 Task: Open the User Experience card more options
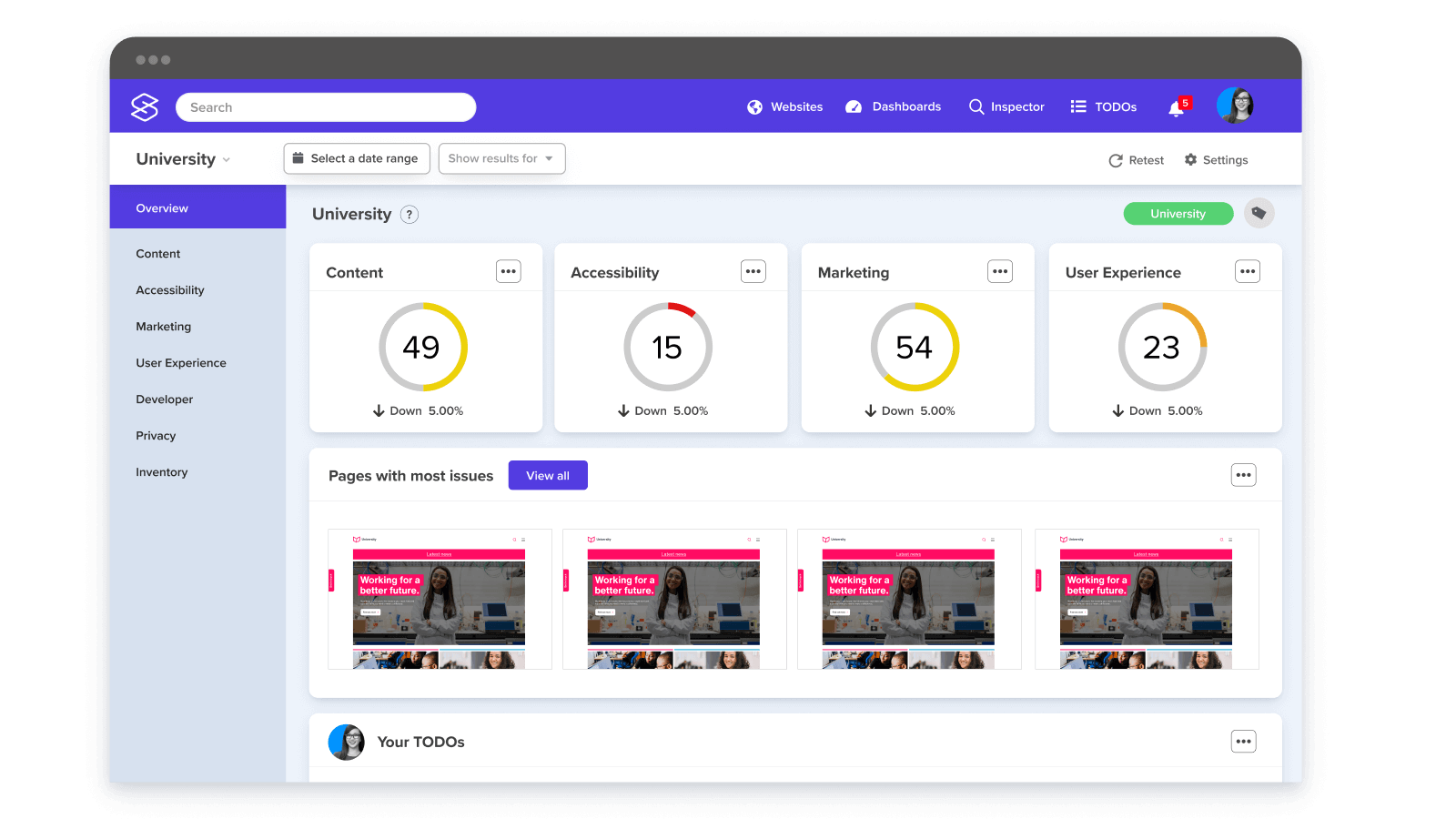(1248, 271)
